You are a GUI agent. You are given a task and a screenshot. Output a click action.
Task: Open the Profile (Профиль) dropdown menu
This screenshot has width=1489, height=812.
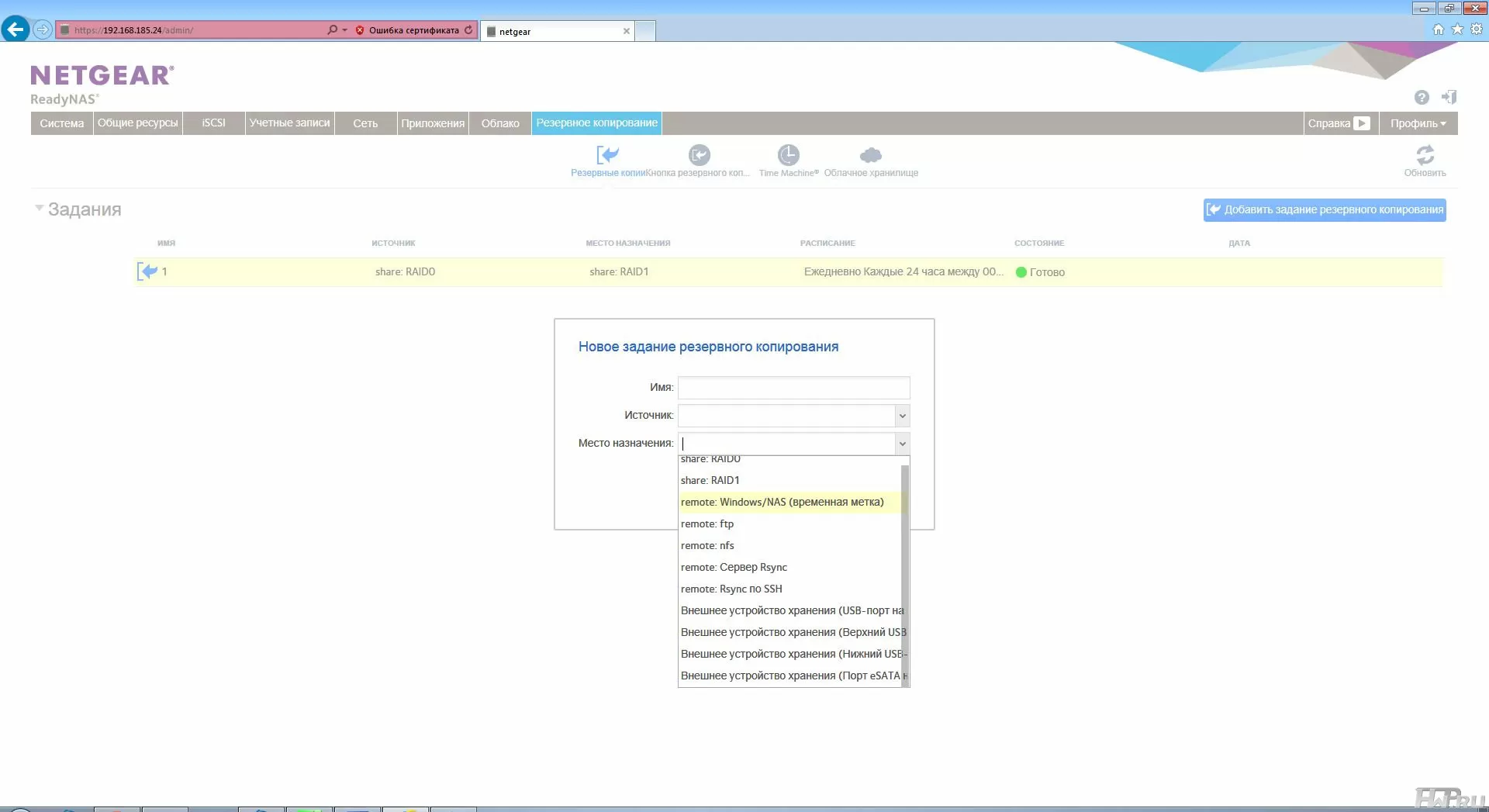tap(1418, 123)
